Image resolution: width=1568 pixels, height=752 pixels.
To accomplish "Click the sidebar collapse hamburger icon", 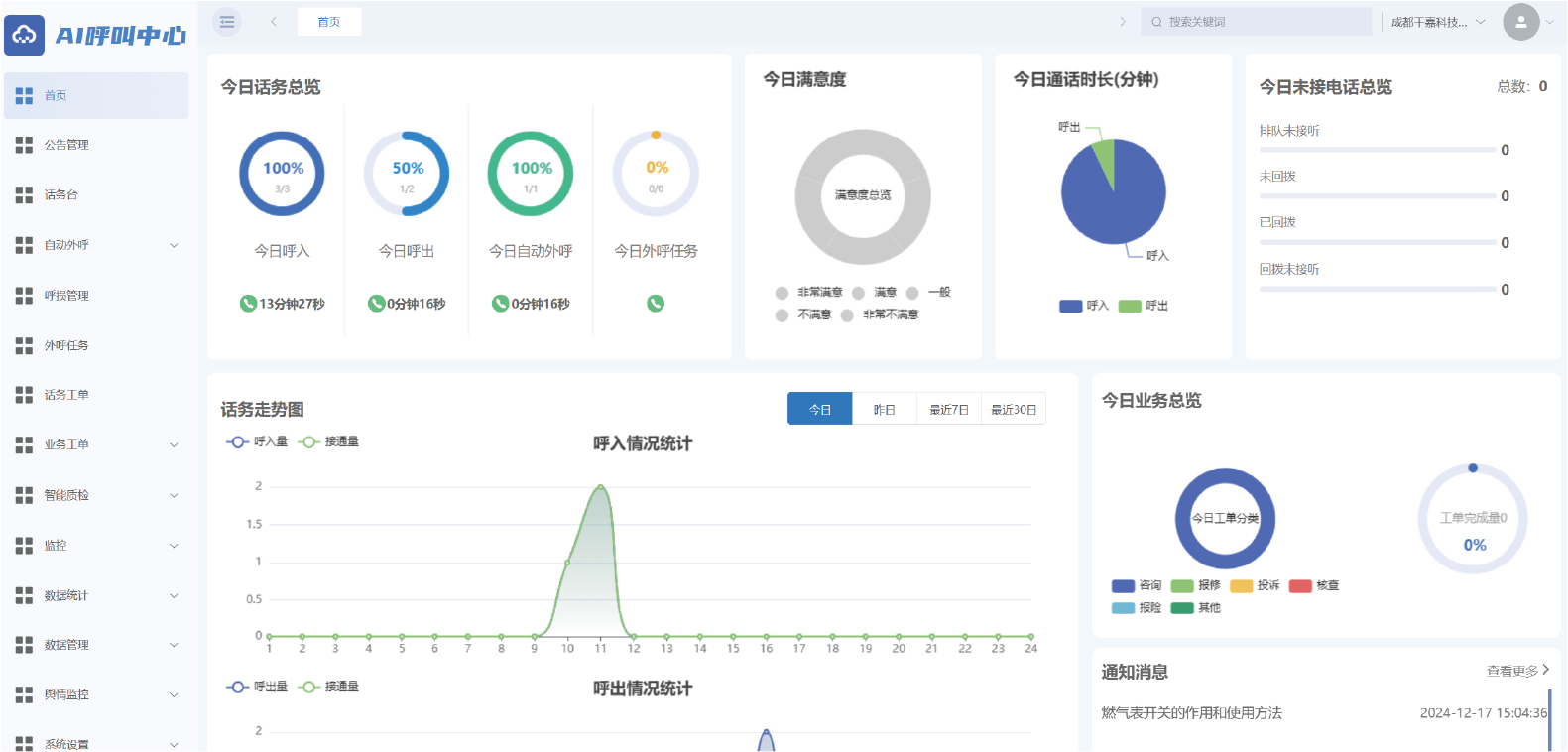I will (227, 22).
